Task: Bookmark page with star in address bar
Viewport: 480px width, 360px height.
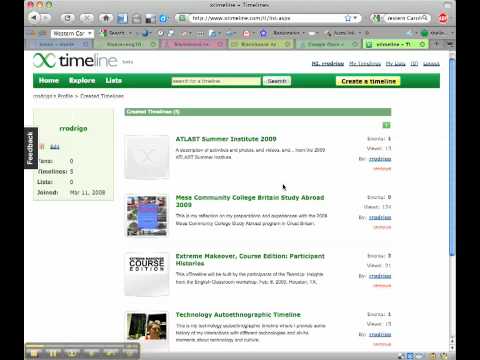Action: point(348,18)
